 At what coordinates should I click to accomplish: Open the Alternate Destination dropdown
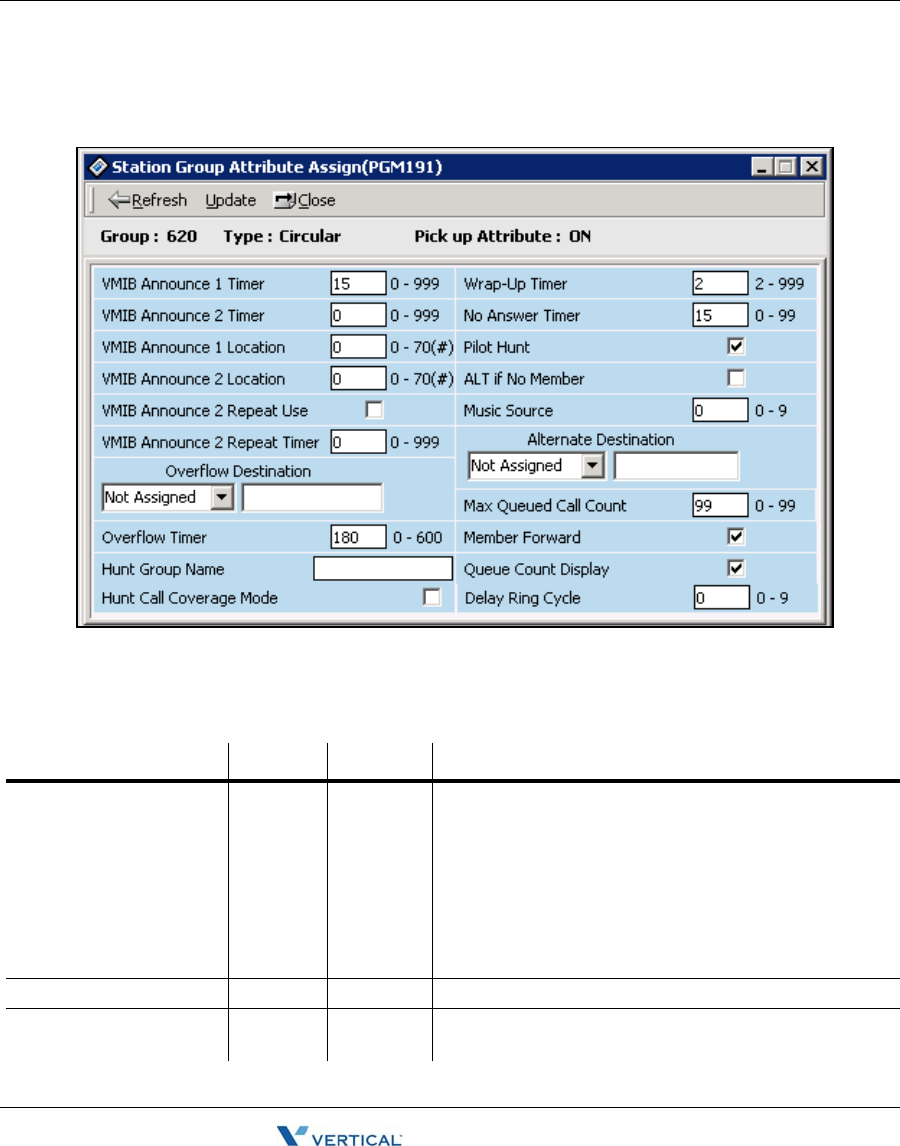tap(593, 466)
